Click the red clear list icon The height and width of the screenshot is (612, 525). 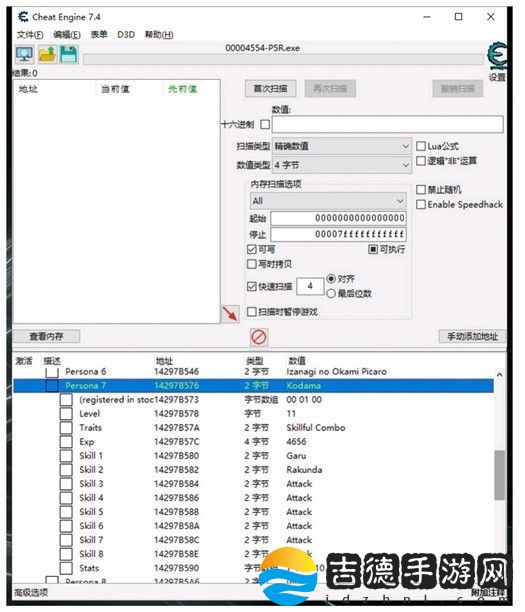click(x=258, y=337)
